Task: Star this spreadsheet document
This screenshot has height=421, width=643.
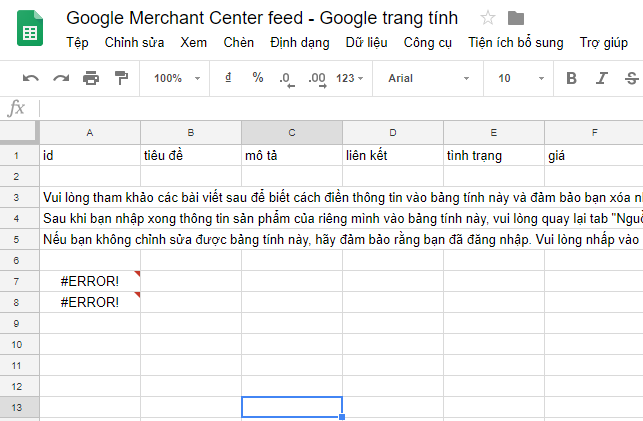Action: [488, 18]
